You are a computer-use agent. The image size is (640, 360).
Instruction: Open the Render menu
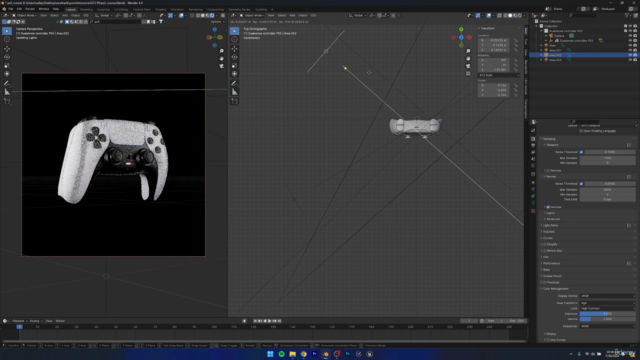(x=30, y=9)
